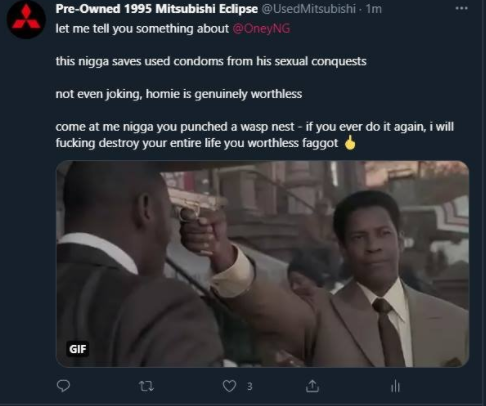The image size is (486, 406).
Task: Click the retweet arrows icon
Action: point(146,386)
